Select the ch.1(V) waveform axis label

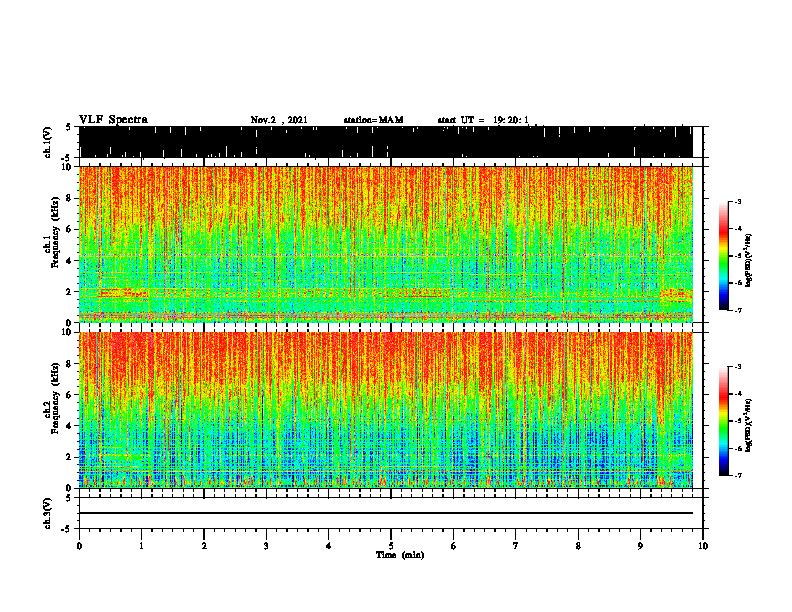pyautogui.click(x=48, y=142)
